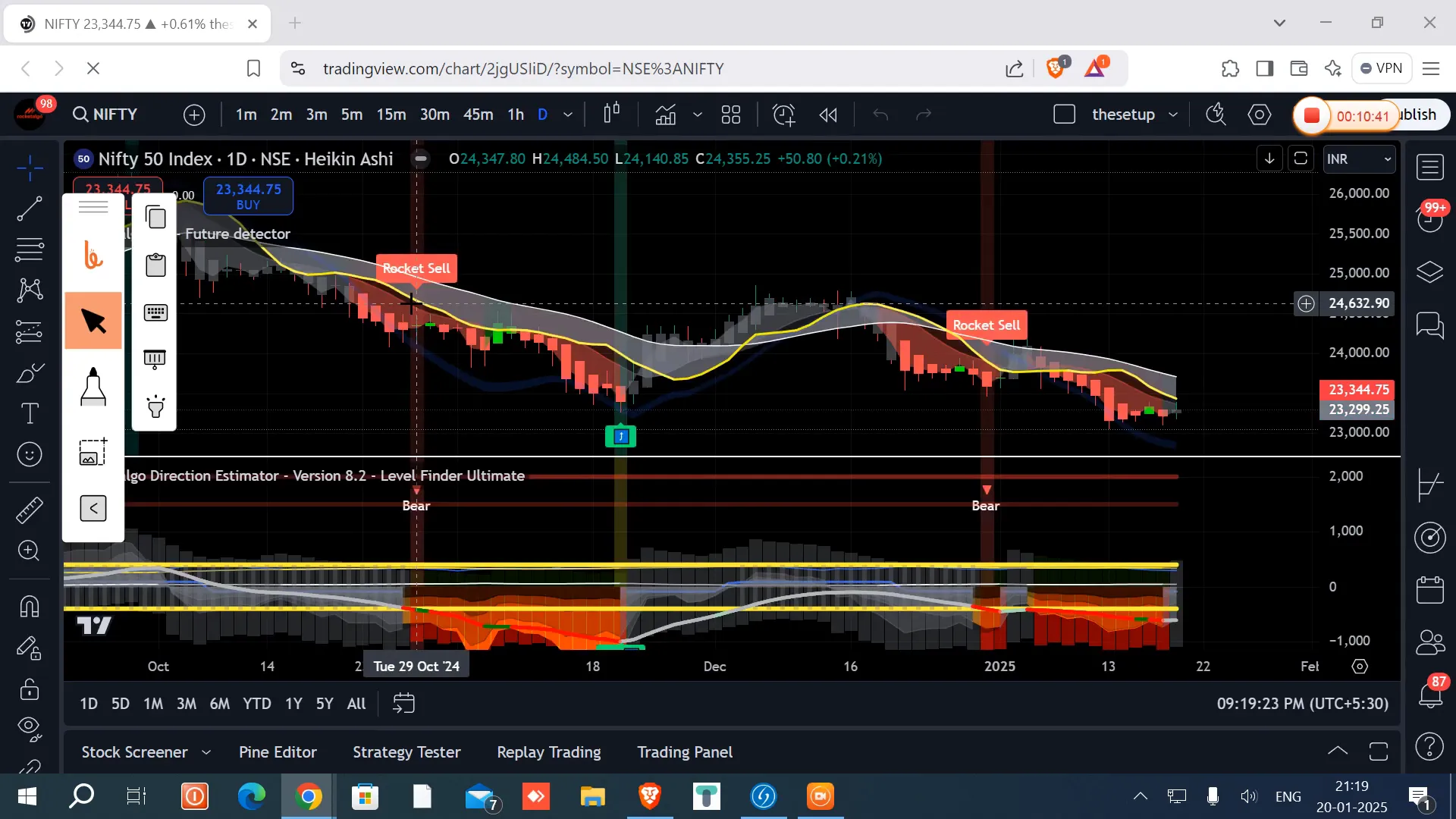Viewport: 1456px width, 819px height.
Task: Open chart Settings gear
Action: click(1260, 115)
